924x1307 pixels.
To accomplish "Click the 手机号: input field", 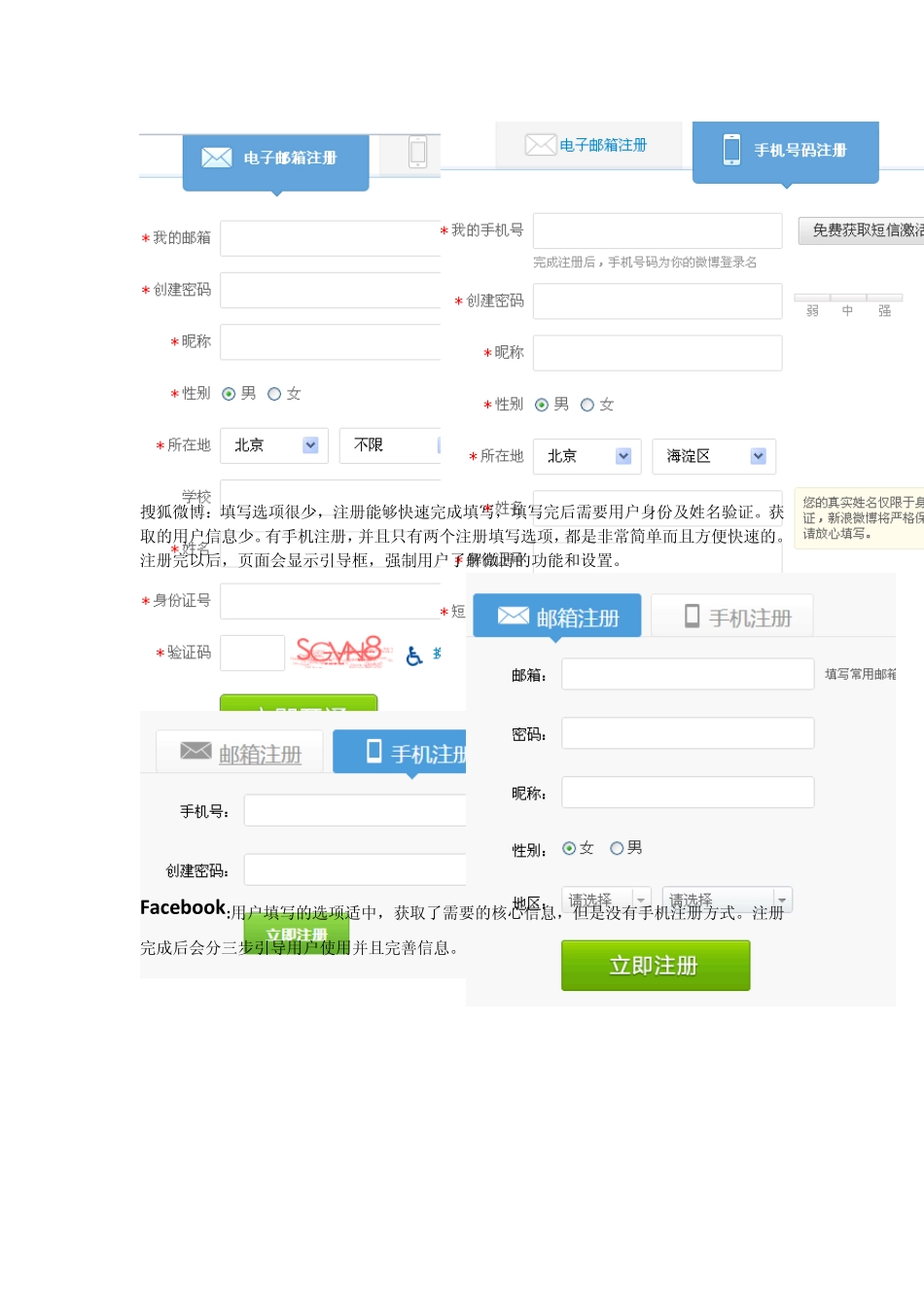I will click(355, 810).
